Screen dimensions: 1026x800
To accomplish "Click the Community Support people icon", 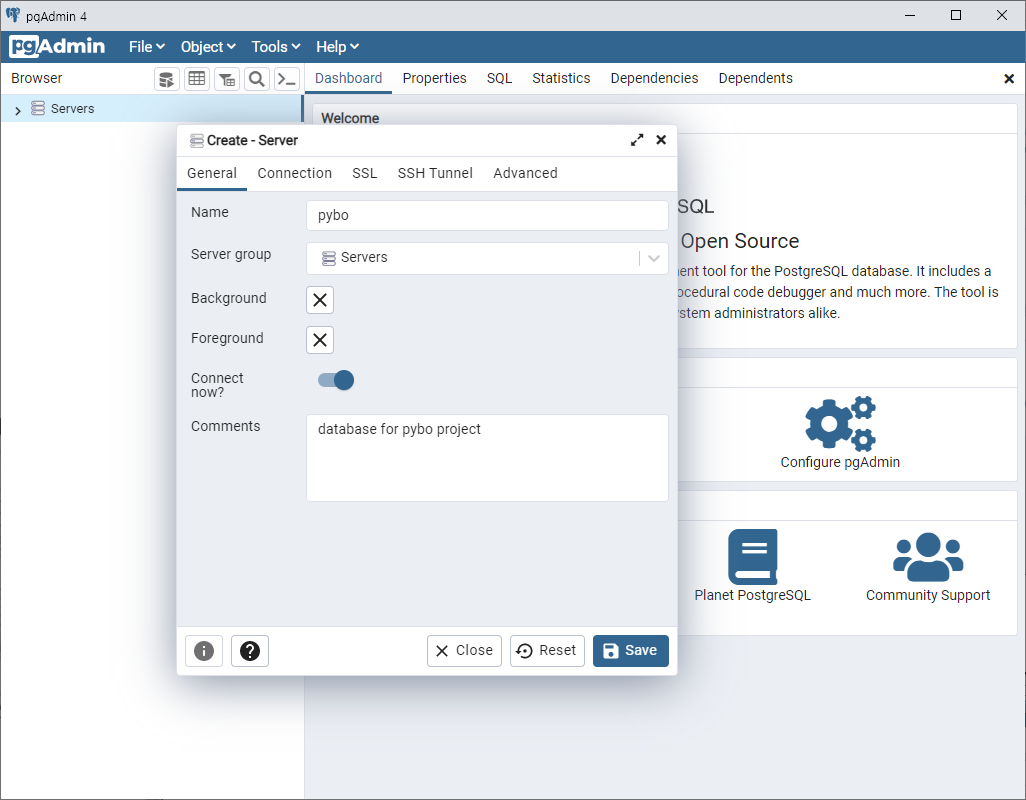I will point(928,557).
